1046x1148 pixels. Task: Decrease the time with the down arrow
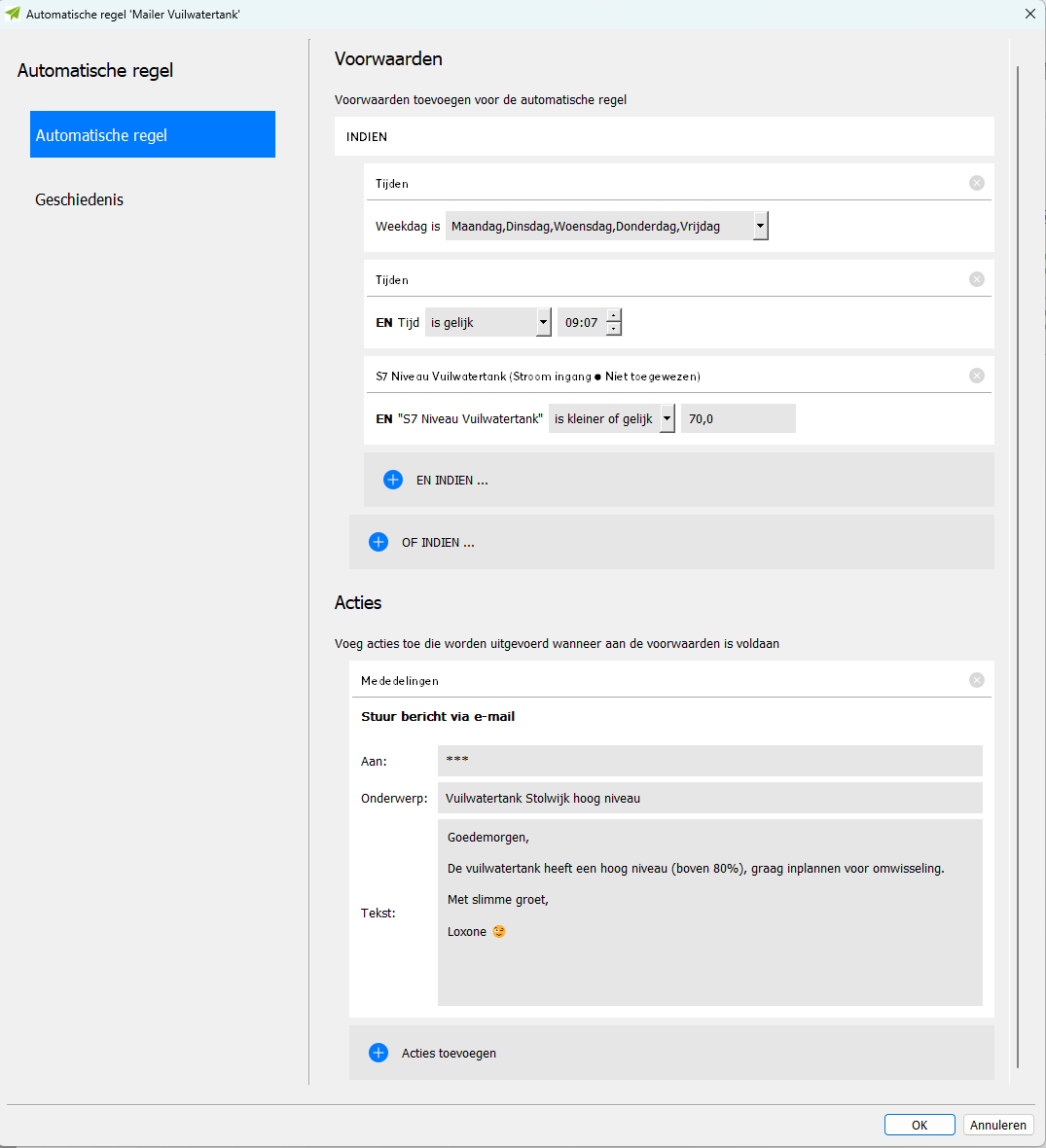pos(614,330)
